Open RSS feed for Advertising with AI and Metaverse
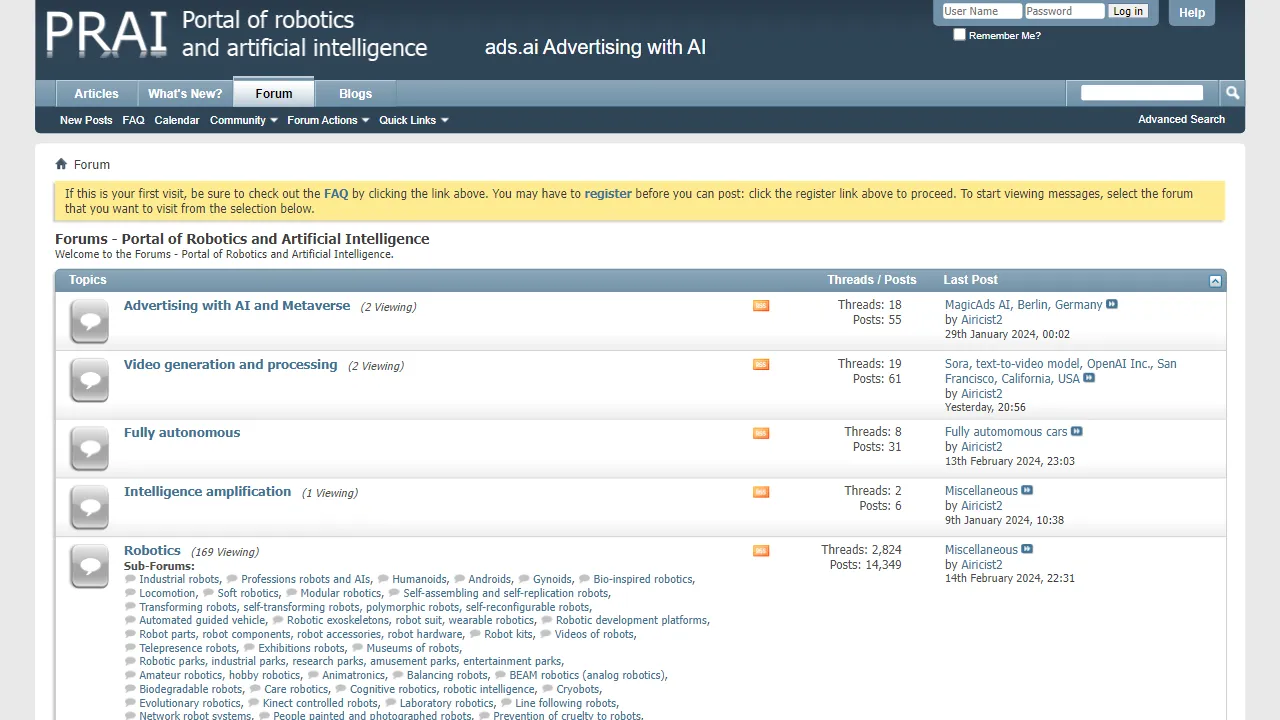1280x720 pixels. tap(761, 305)
